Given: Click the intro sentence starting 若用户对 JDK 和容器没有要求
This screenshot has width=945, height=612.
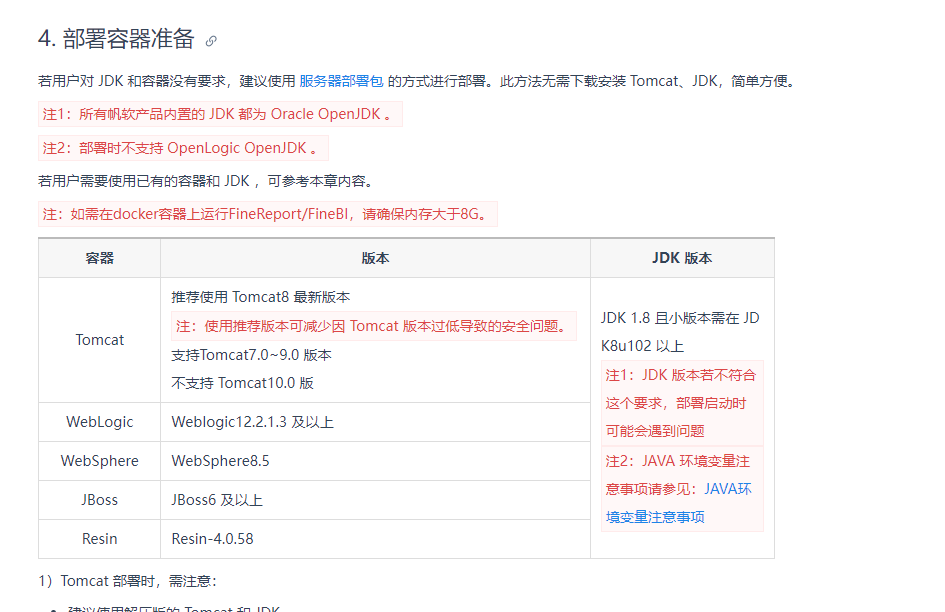Looking at the screenshot, I should point(417,81).
